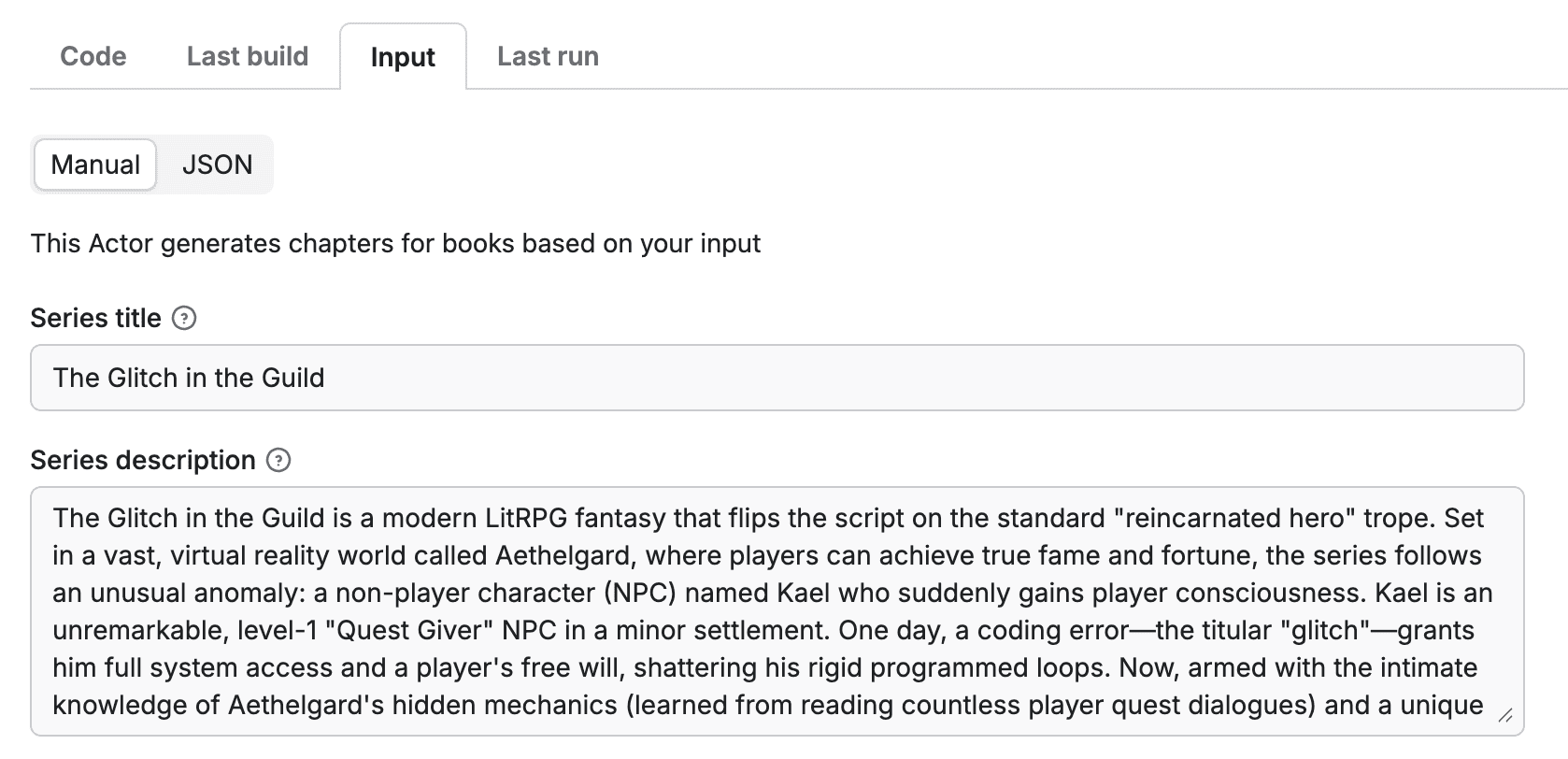Go to the Last run tab
Image resolution: width=1568 pixels, height=759 pixels.
tap(548, 56)
